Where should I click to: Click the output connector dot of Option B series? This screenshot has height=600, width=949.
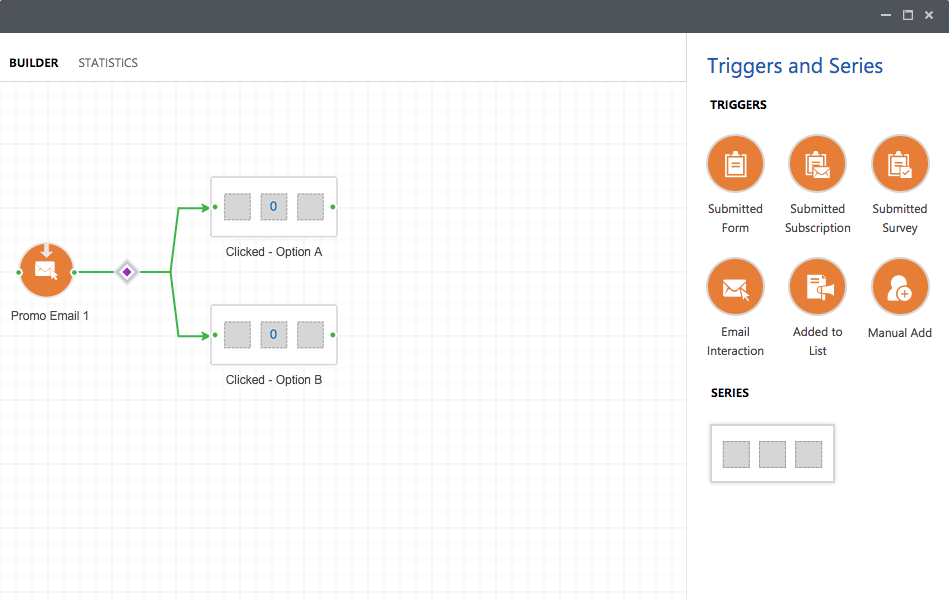333,335
